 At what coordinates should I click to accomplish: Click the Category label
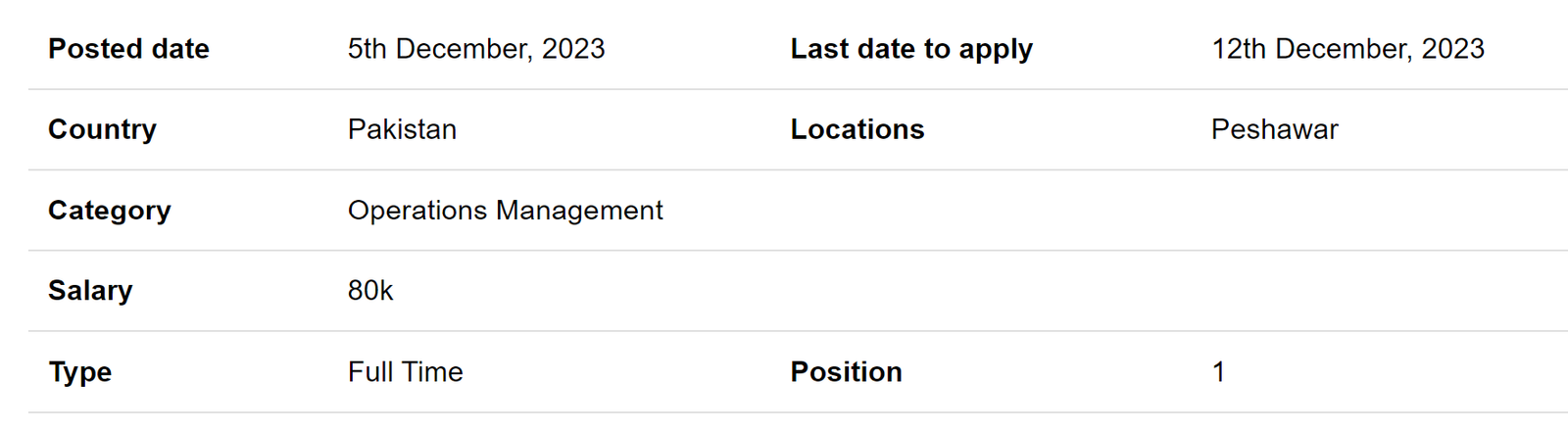[x=110, y=211]
